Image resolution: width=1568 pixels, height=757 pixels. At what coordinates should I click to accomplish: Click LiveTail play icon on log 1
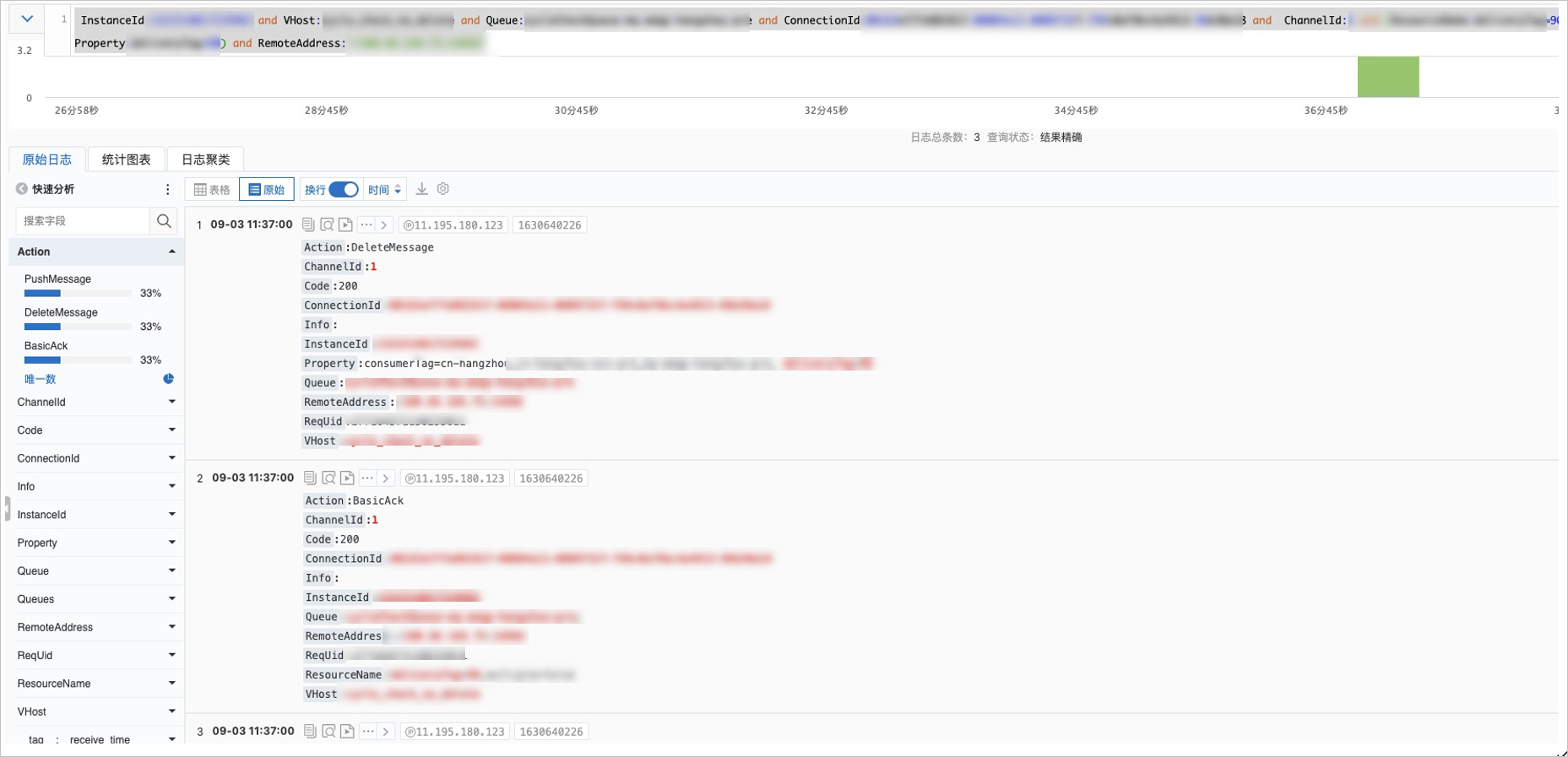click(x=346, y=224)
